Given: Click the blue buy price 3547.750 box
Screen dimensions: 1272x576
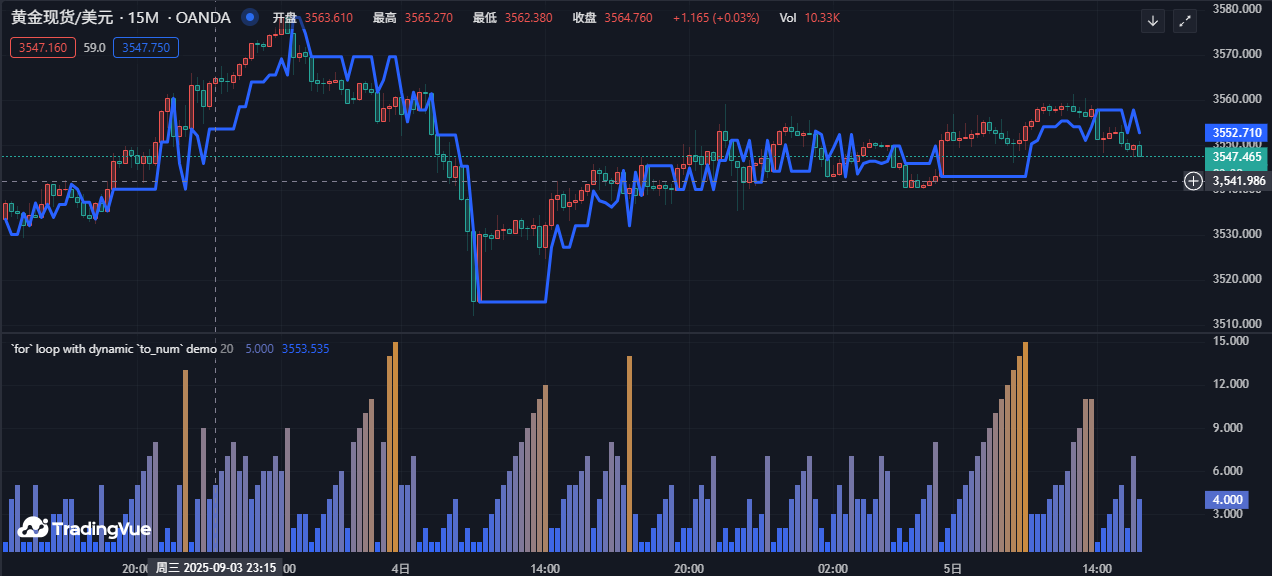Looking at the screenshot, I should [146, 47].
